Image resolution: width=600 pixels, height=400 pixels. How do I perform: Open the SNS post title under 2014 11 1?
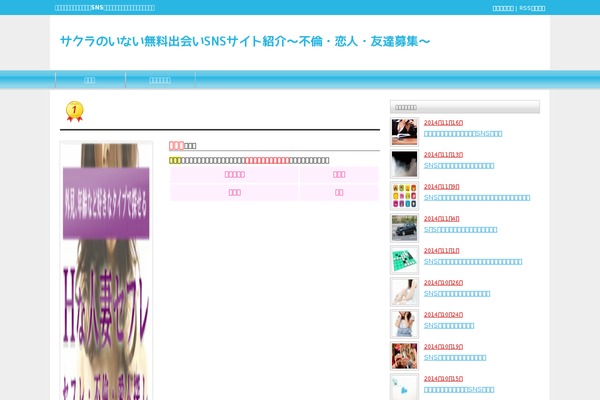[x=473, y=262]
